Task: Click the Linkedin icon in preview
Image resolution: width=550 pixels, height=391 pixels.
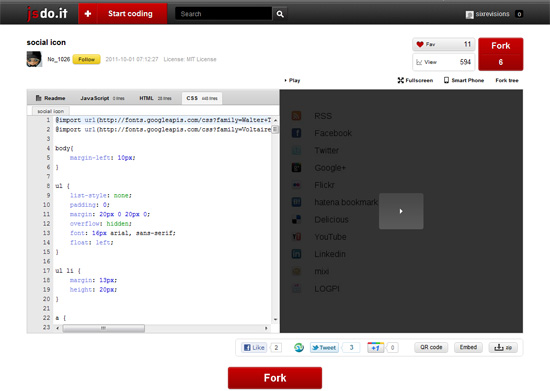Action: point(296,254)
